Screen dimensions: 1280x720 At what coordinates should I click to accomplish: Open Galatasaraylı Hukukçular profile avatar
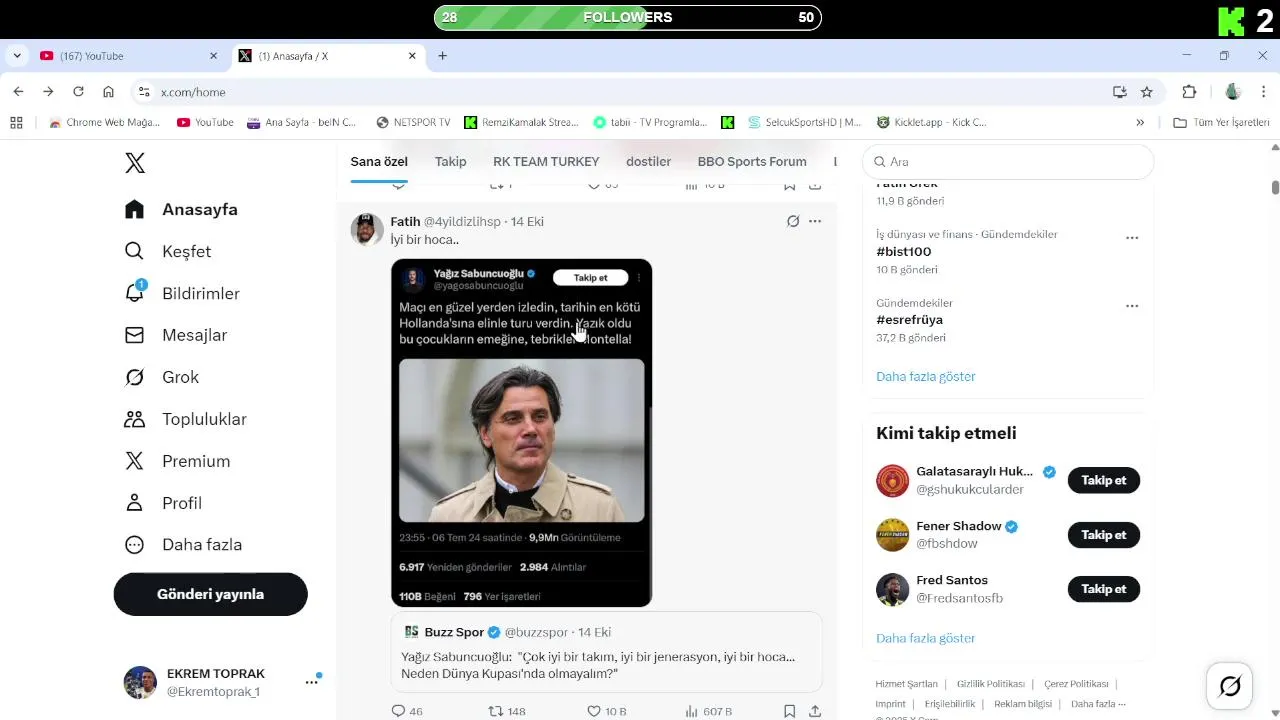click(x=893, y=480)
